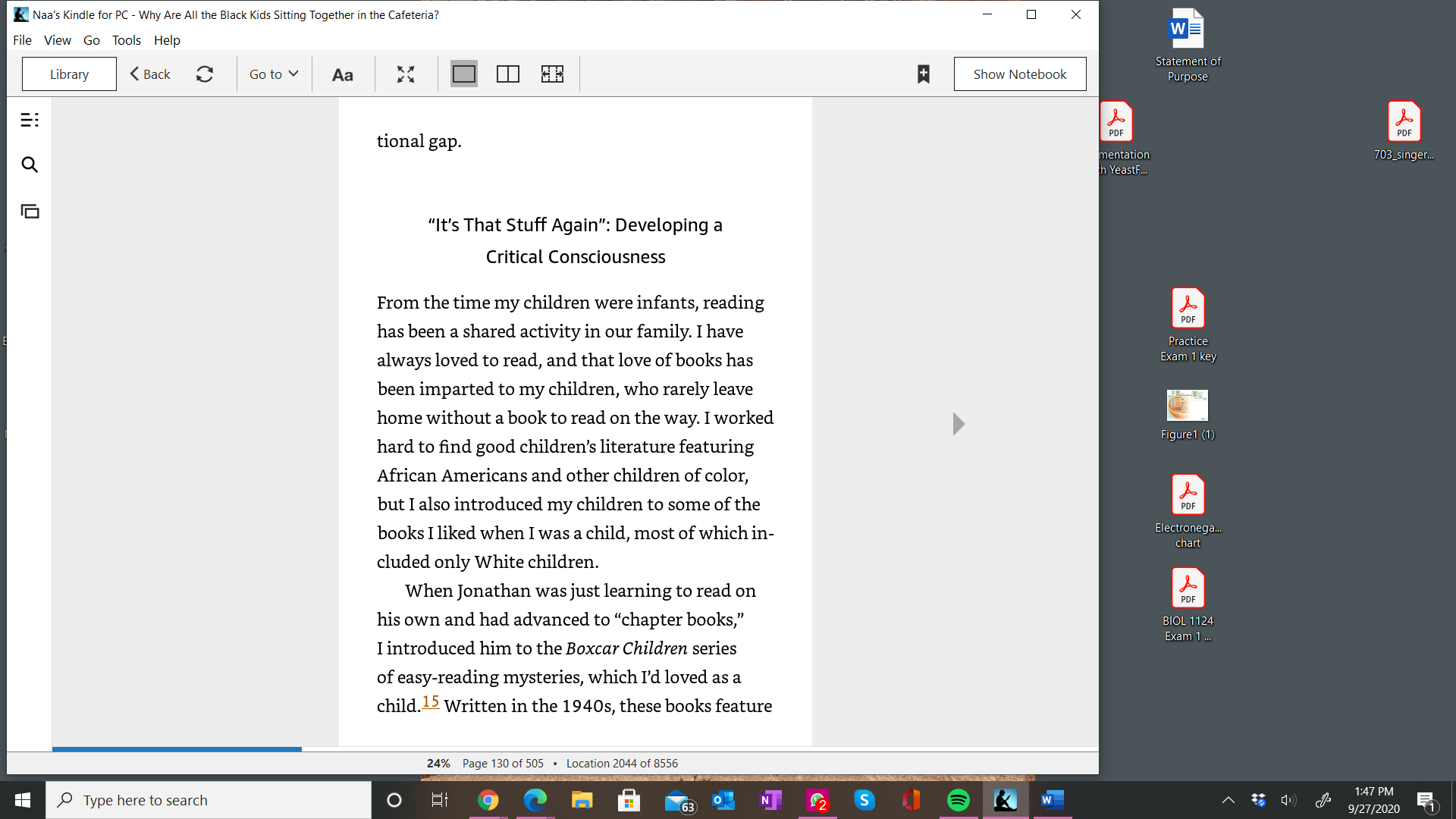
Task: Open Task View on the taskbar
Action: point(440,800)
